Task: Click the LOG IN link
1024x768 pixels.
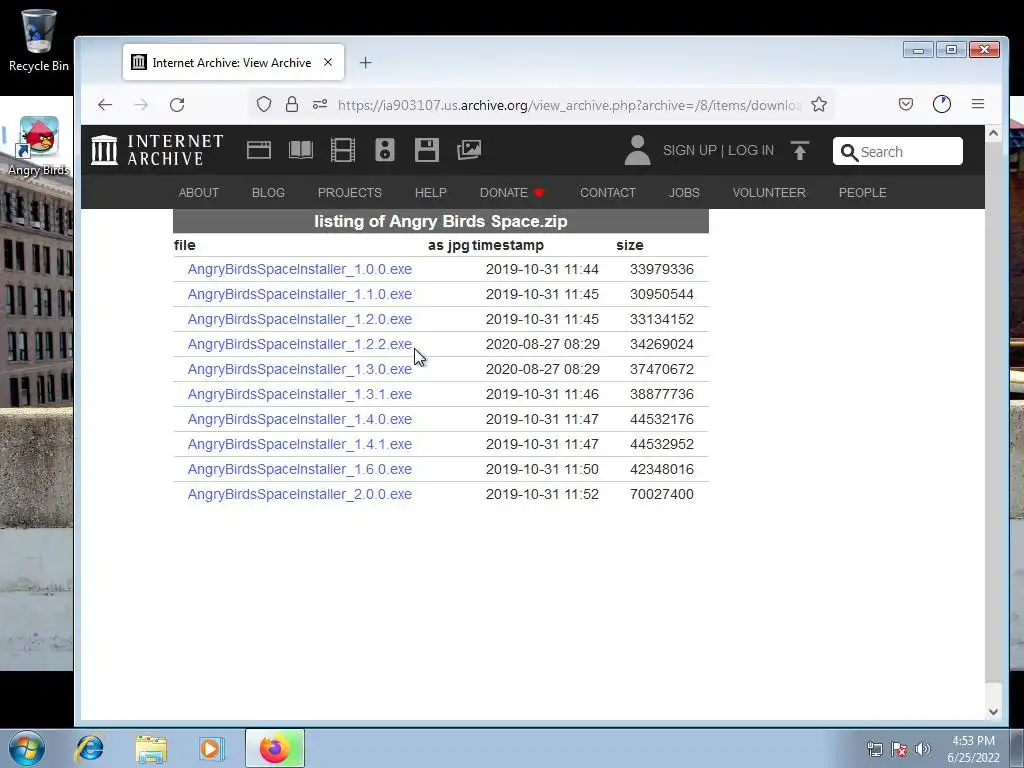Action: click(750, 150)
